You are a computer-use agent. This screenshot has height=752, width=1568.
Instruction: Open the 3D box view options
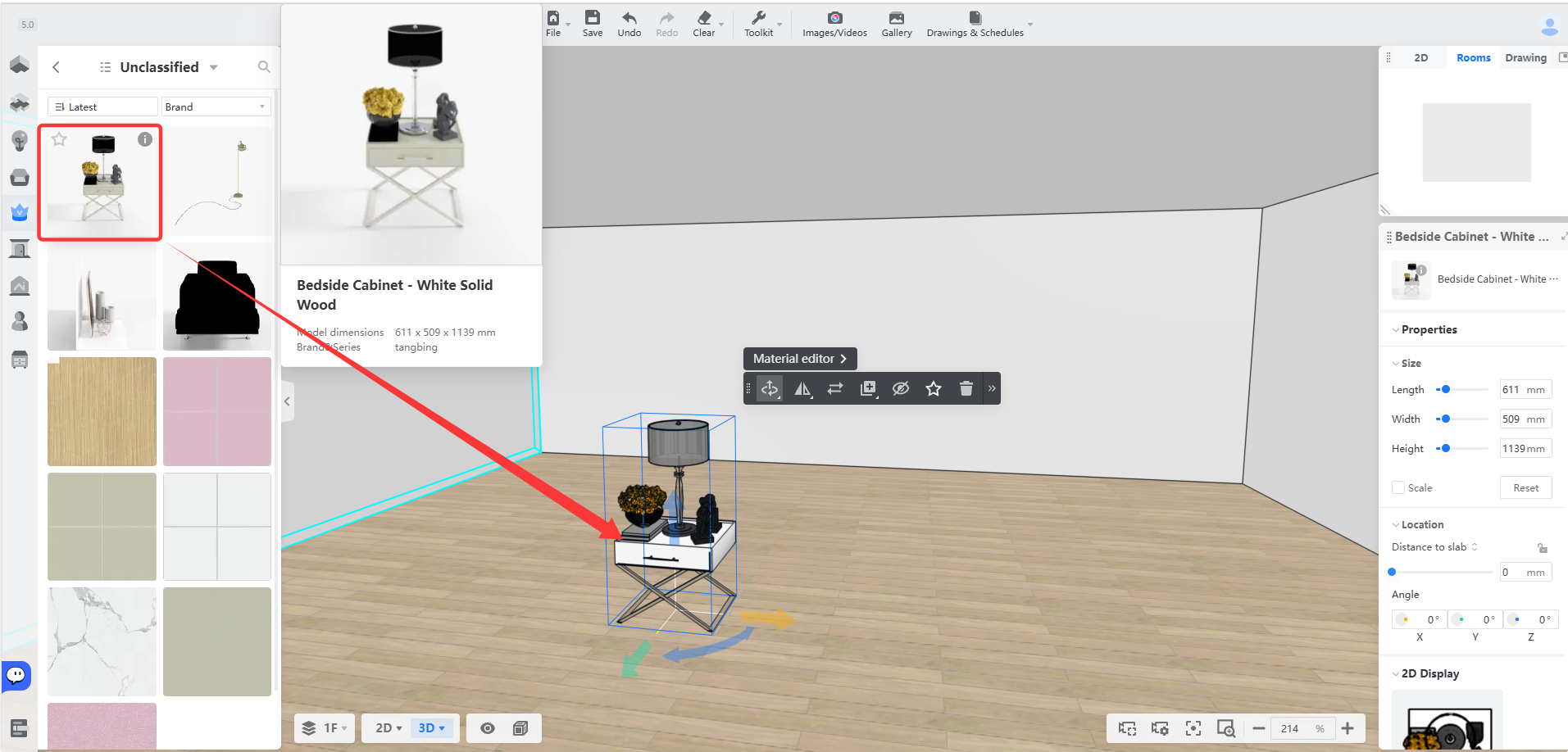[520, 728]
